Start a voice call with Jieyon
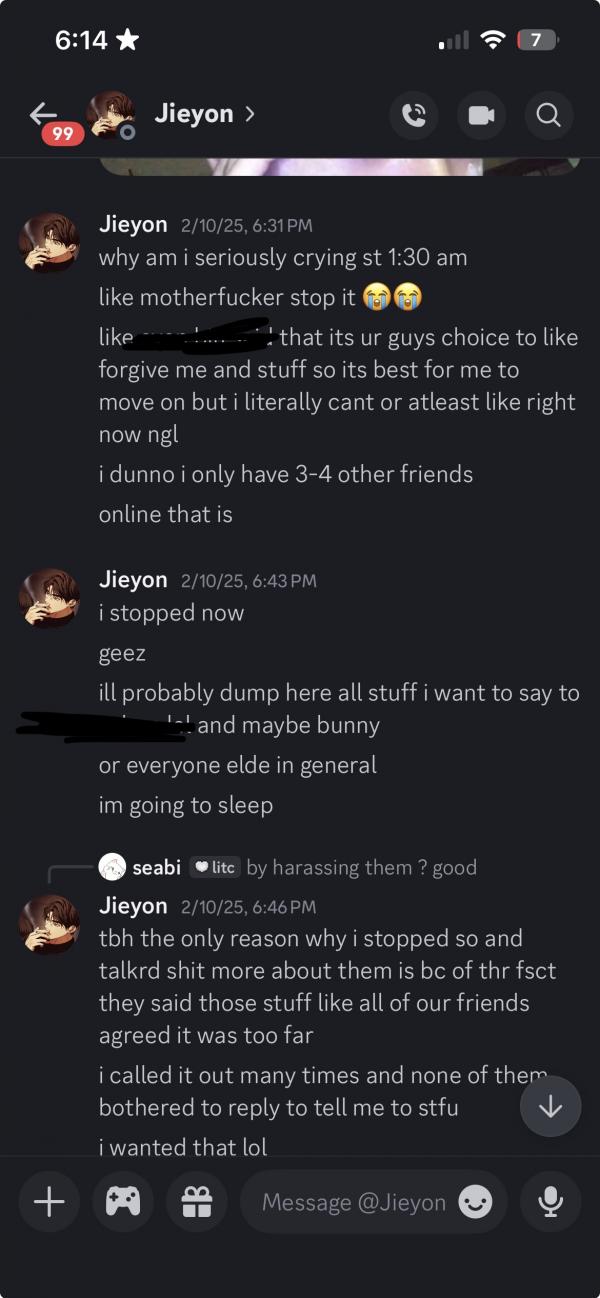 tap(413, 115)
